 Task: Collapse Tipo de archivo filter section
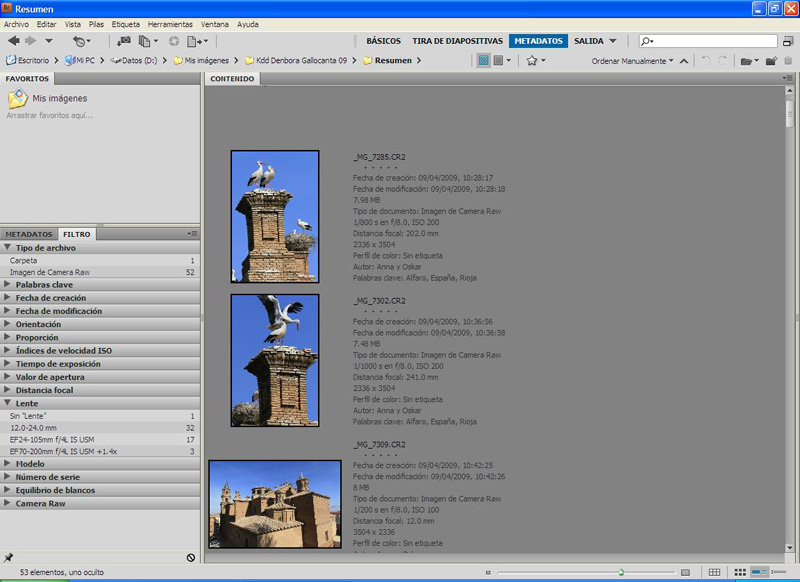pyautogui.click(x=7, y=247)
